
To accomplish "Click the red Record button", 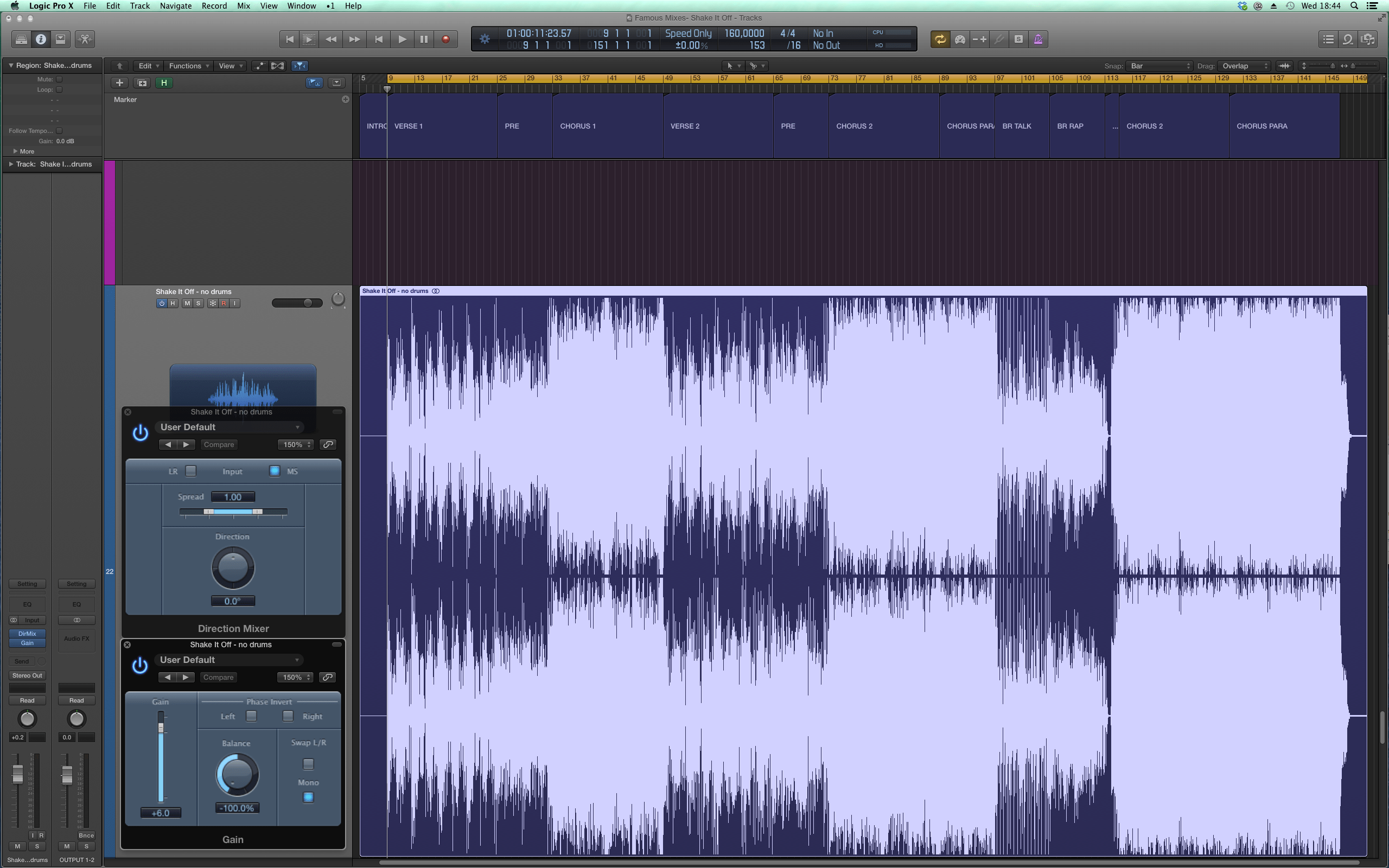I will point(445,39).
